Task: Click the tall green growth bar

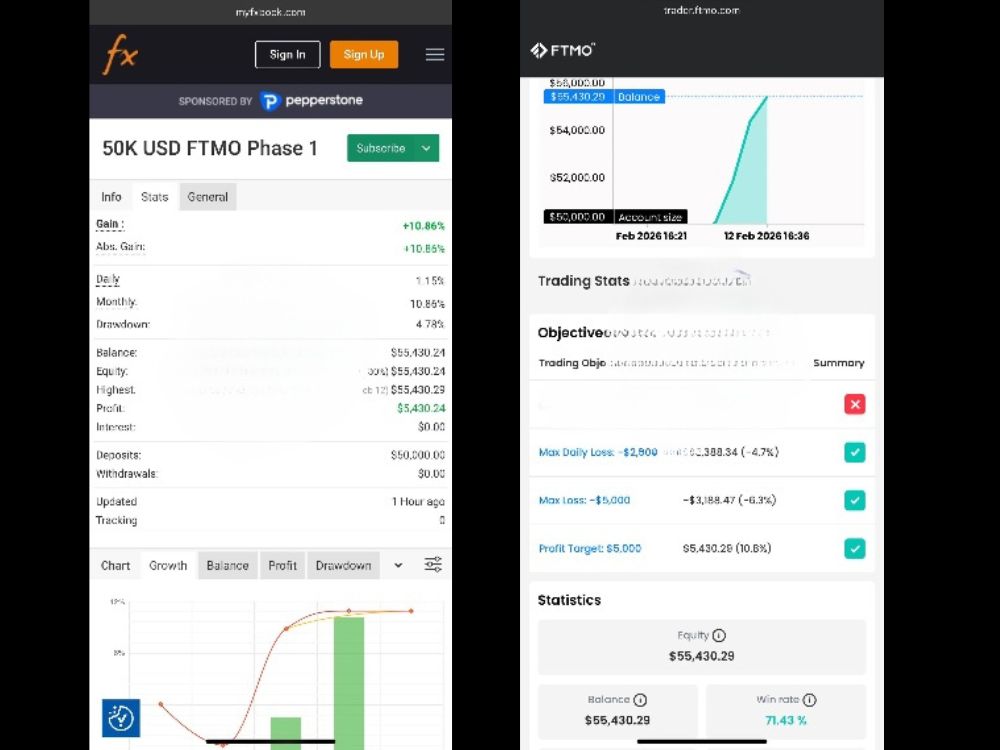Action: (x=349, y=682)
